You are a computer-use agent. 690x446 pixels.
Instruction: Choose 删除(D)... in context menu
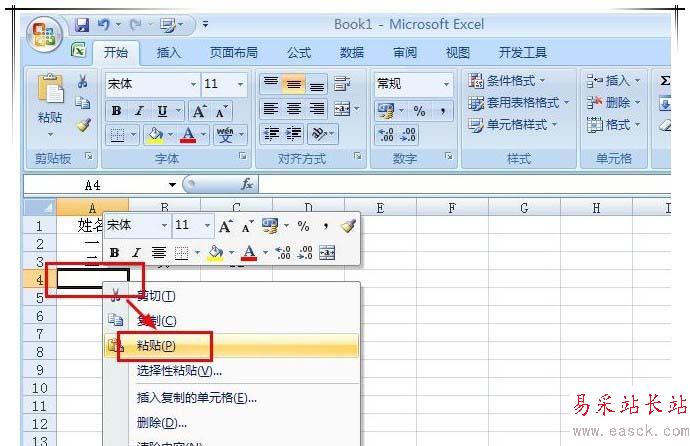(x=232, y=423)
